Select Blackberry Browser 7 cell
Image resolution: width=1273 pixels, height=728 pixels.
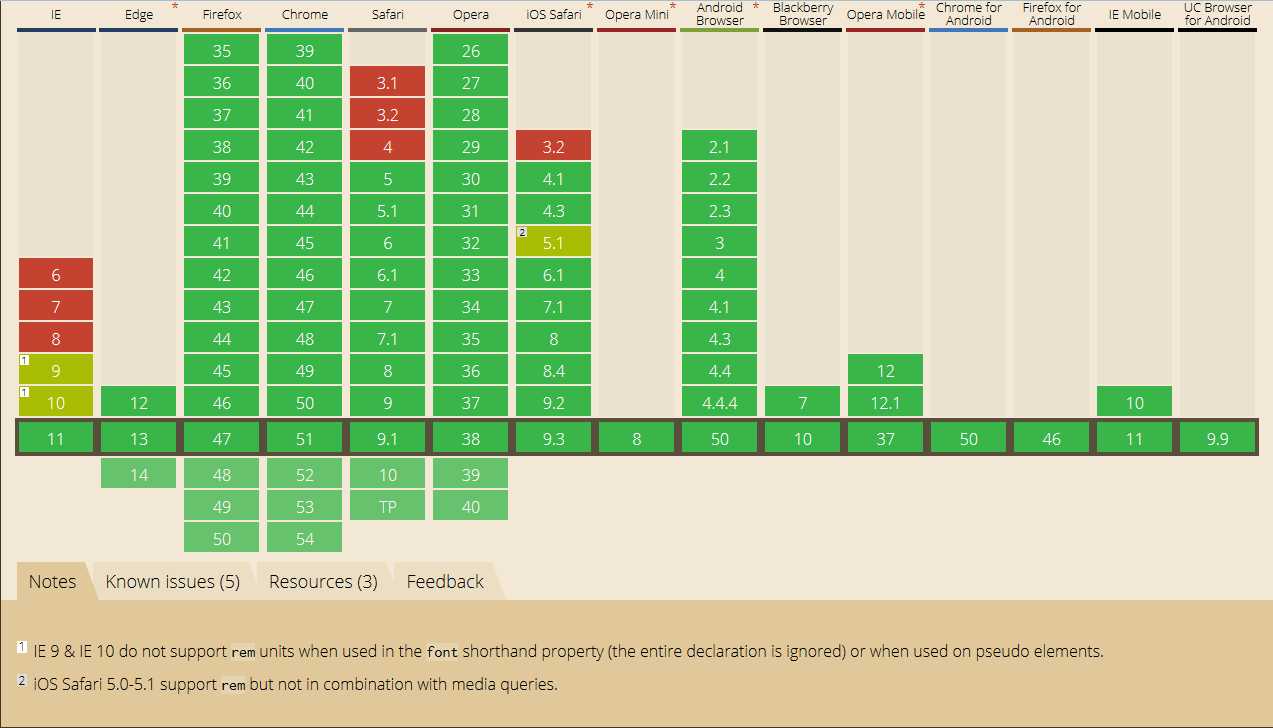click(x=803, y=403)
